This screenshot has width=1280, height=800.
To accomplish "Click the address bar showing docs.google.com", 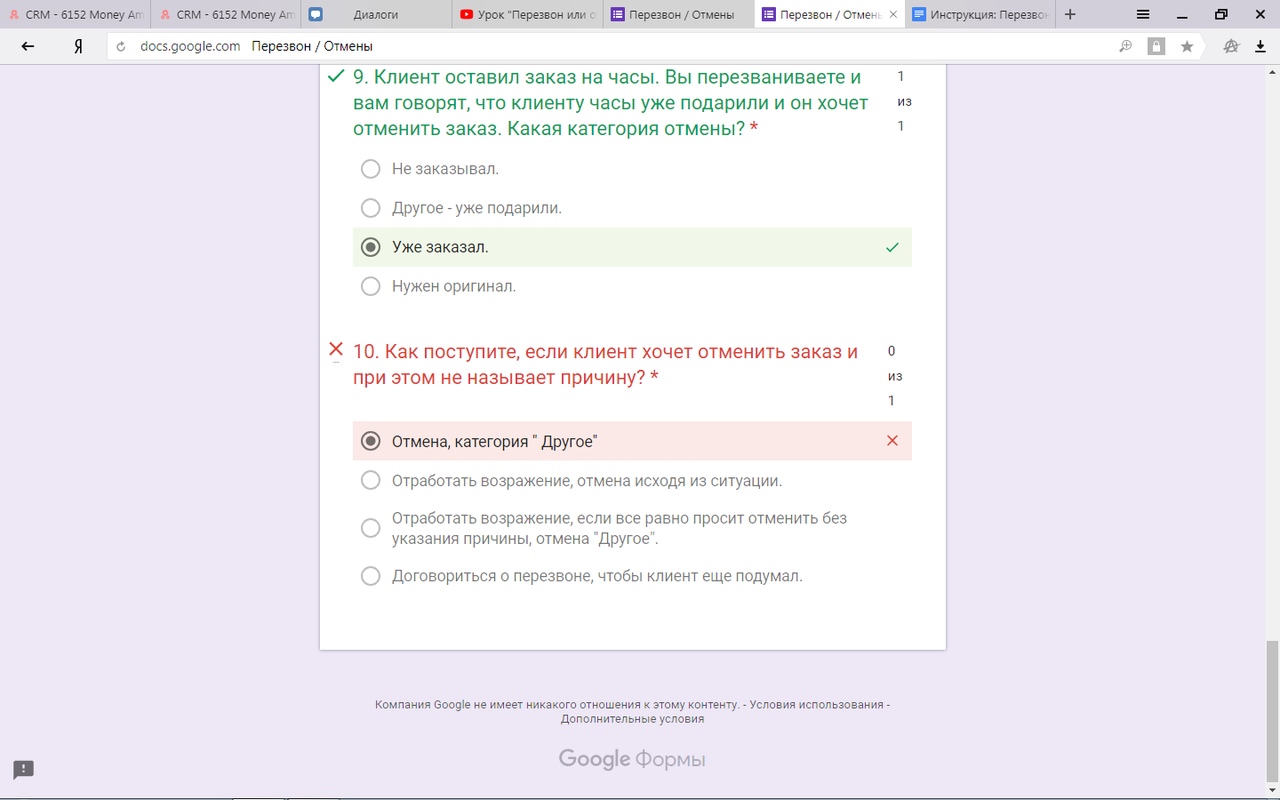I will pos(600,46).
